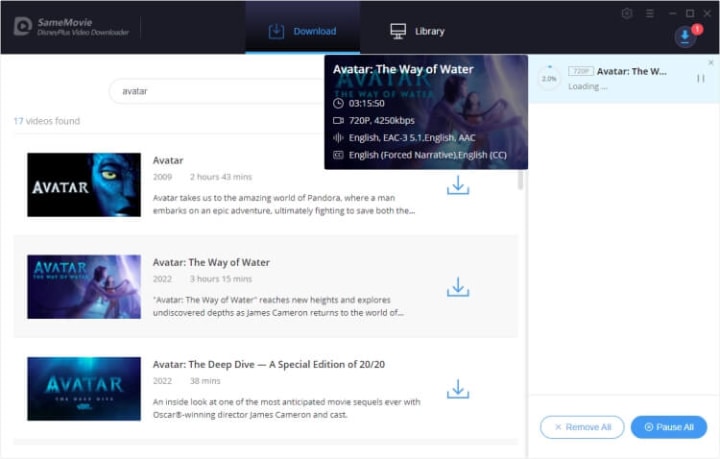Switch to the Download tab
The height and width of the screenshot is (459, 720).
[302, 31]
